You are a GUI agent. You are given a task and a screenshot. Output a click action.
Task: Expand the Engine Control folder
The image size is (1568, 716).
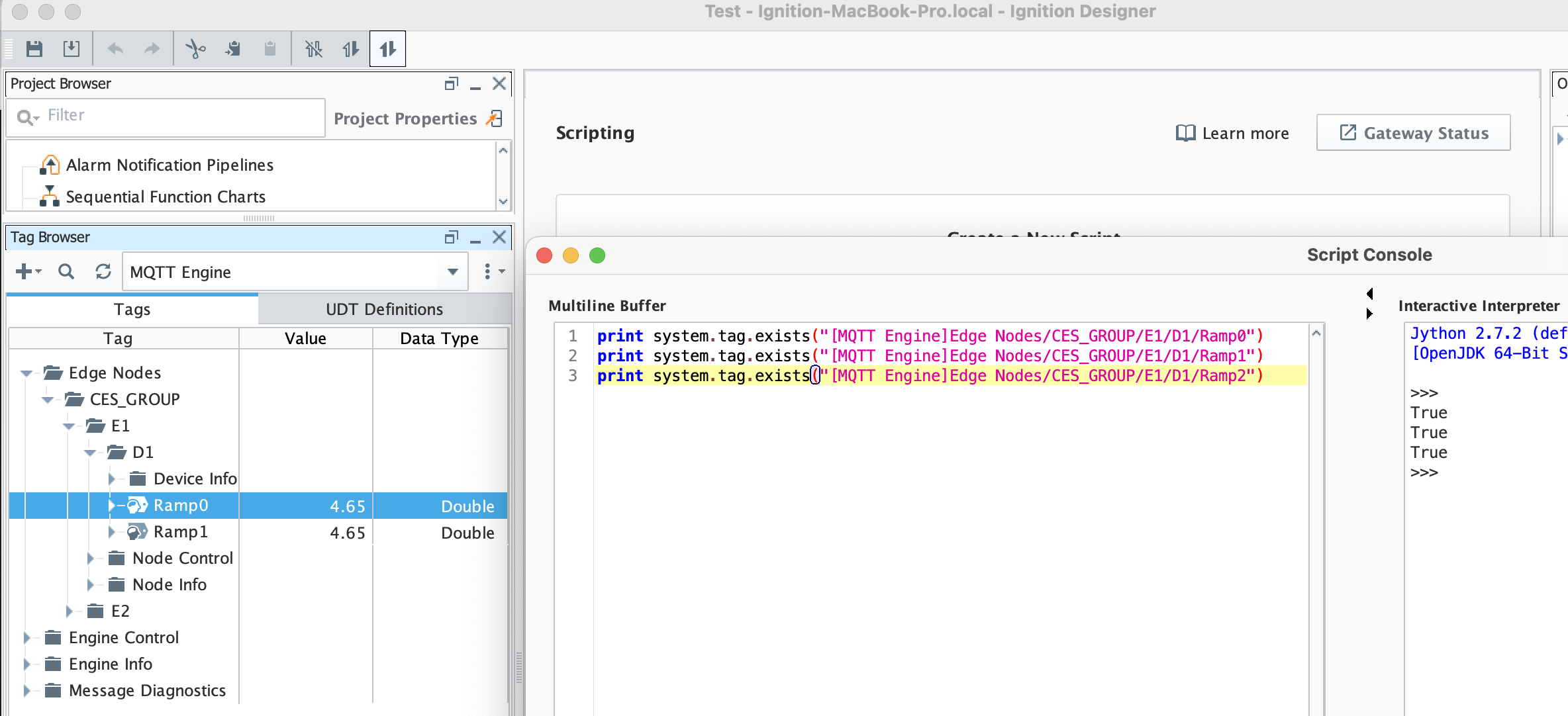coord(26,638)
